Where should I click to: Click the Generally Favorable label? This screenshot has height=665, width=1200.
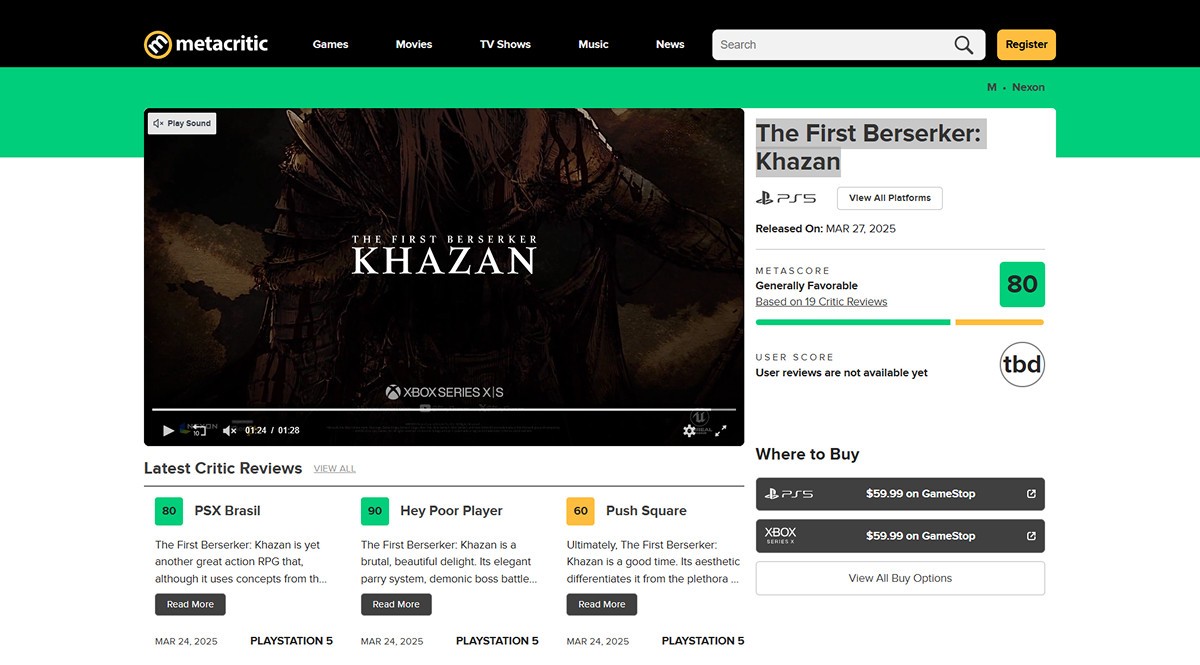click(807, 285)
